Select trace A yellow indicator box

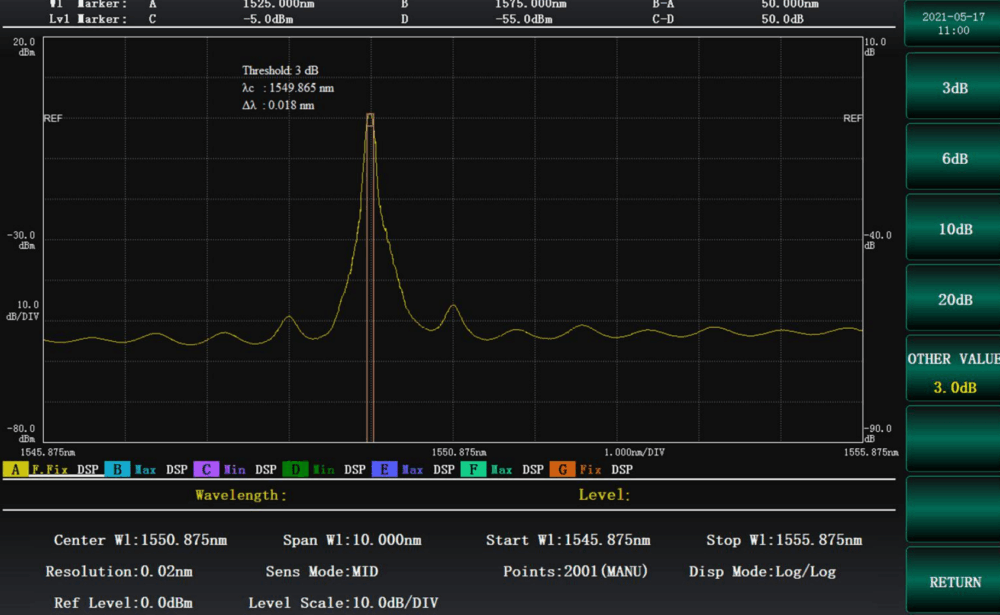15,469
